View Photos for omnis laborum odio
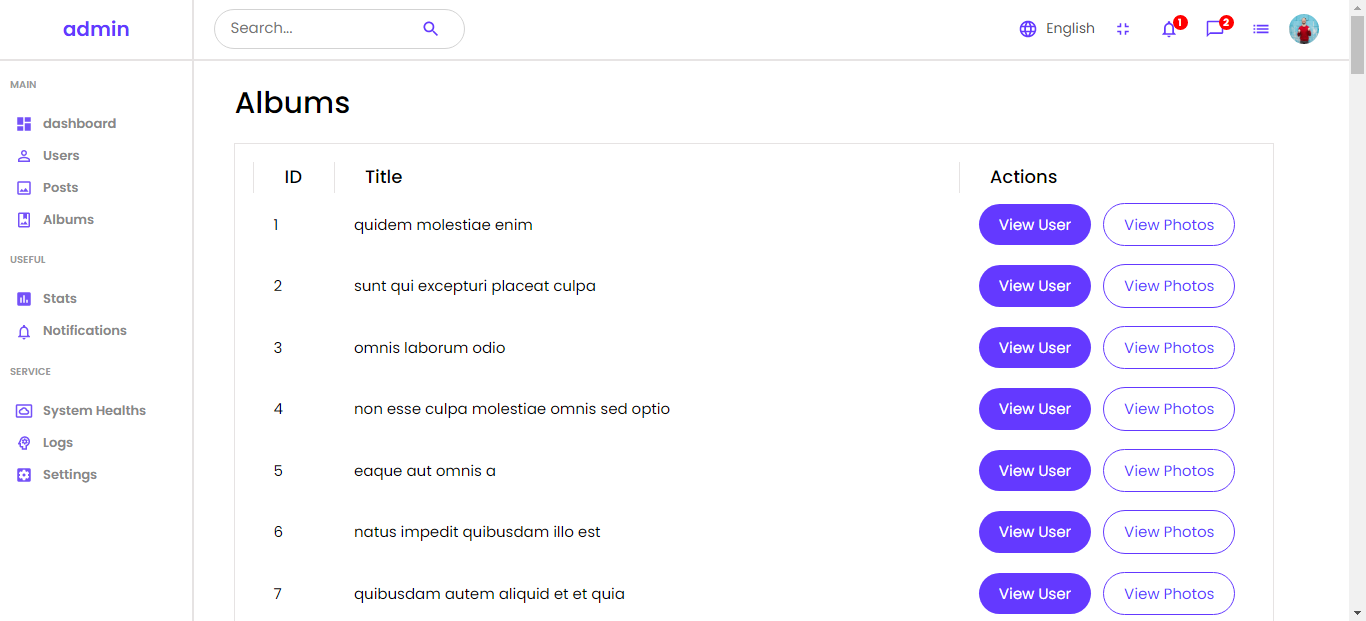The width and height of the screenshot is (1366, 621). coord(1169,348)
